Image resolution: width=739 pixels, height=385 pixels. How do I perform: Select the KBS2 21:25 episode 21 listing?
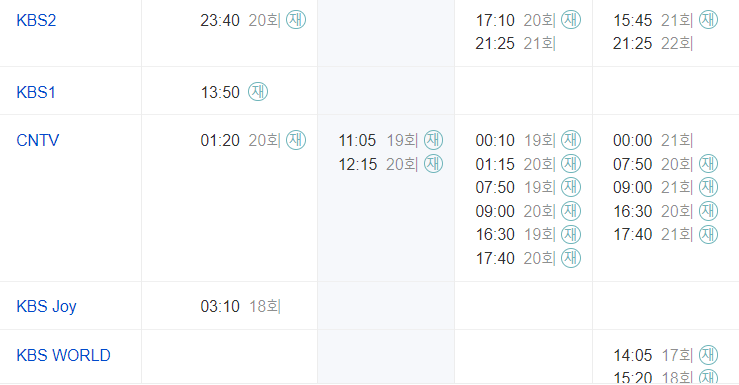pos(516,43)
